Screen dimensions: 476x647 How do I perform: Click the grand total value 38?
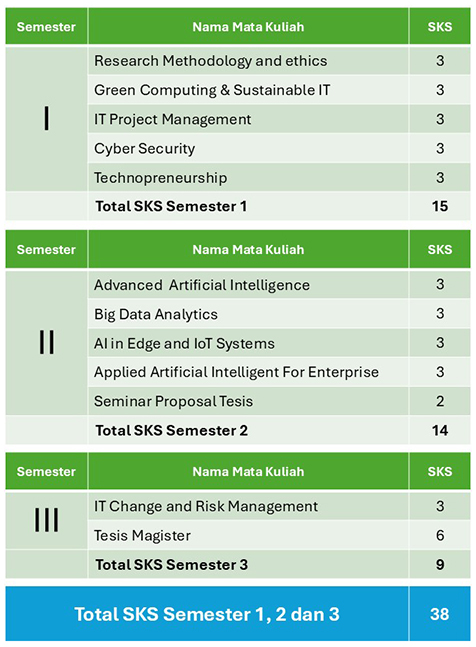[440, 614]
